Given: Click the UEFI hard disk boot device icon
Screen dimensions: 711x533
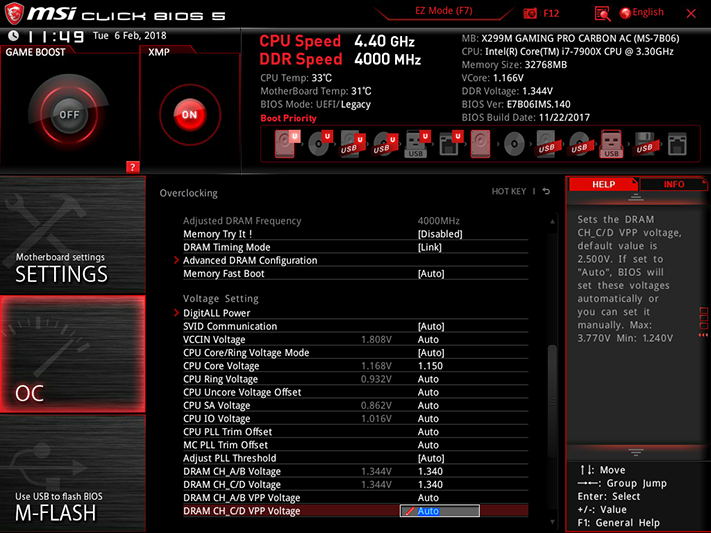Looking at the screenshot, I should 287,144.
